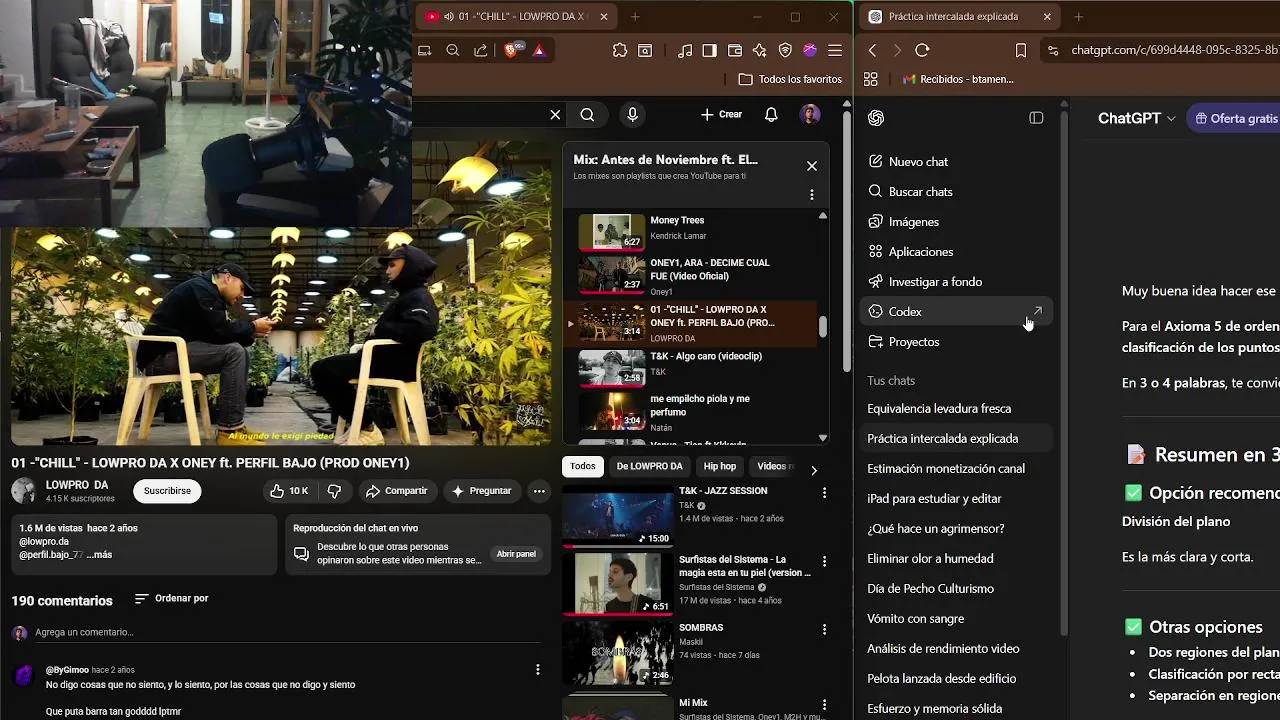This screenshot has width=1280, height=720.
Task: Click the 'Suscribirse' button
Action: point(167,491)
